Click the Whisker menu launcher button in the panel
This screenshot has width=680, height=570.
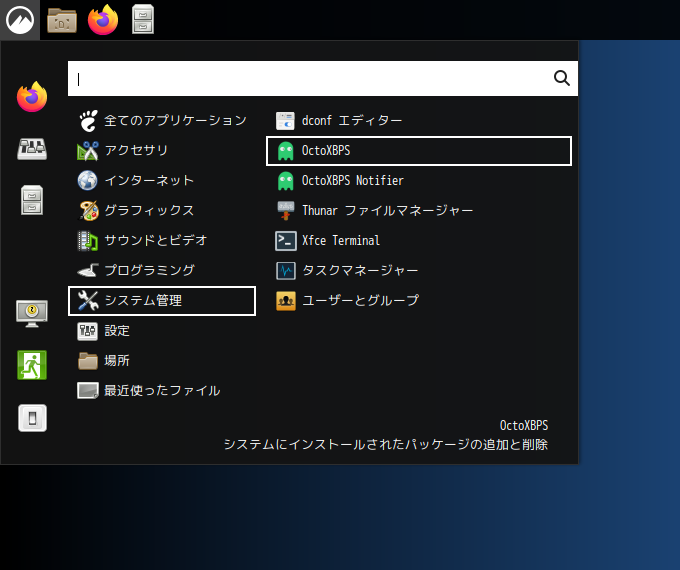[20, 20]
